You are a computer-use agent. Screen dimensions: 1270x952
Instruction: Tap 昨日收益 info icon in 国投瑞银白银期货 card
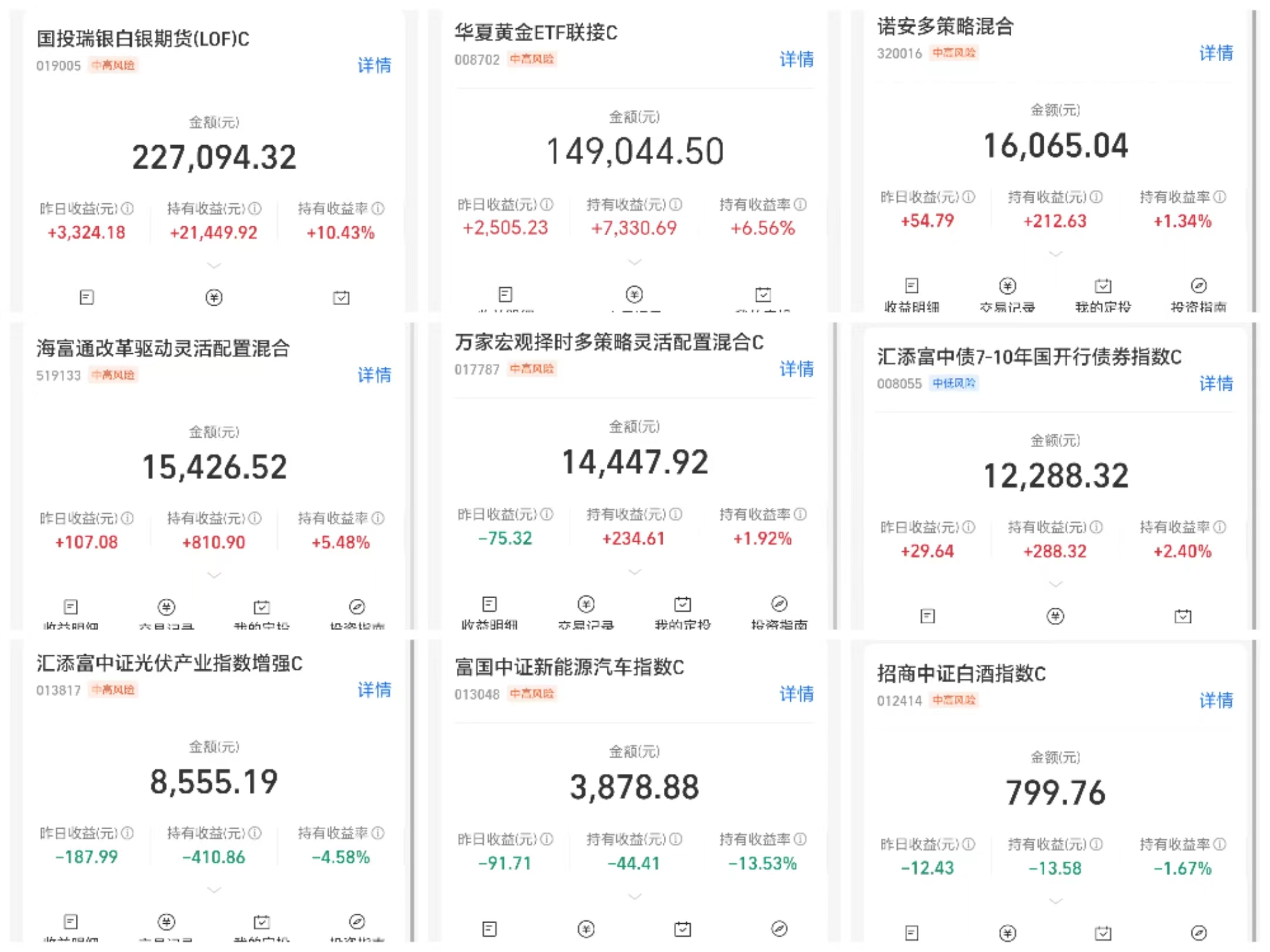coord(127,209)
